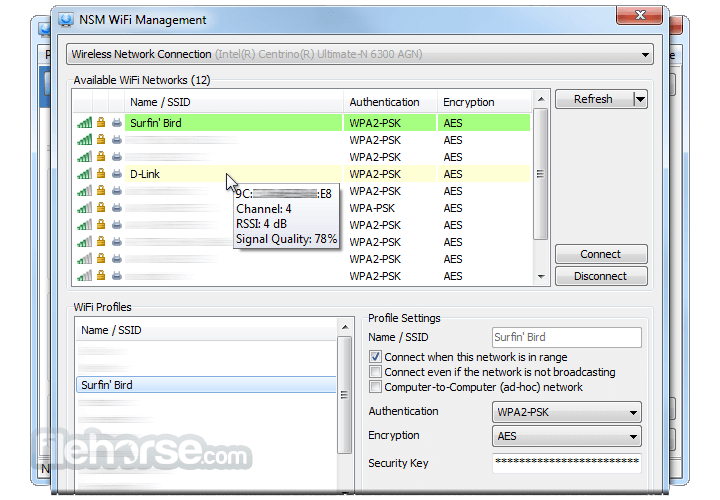Select Surfin' Bird in WiFi Profiles list
Viewport: 720px width, 500px height.
[x=206, y=385]
